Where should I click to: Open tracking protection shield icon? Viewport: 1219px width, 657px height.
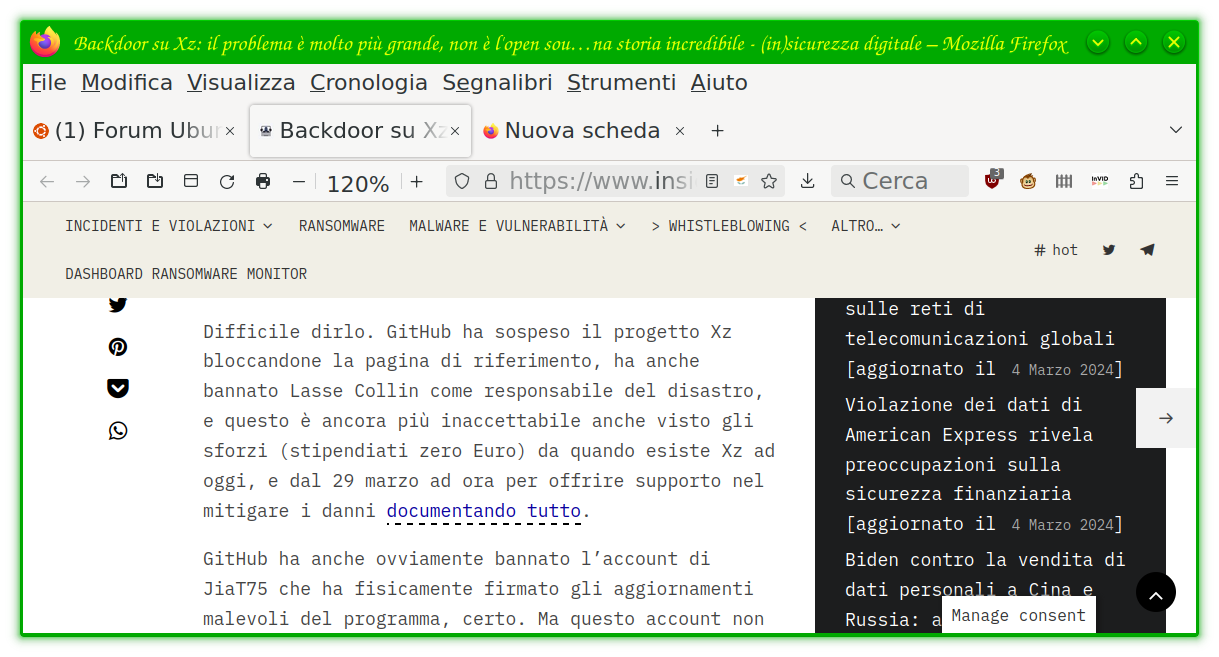point(461,181)
